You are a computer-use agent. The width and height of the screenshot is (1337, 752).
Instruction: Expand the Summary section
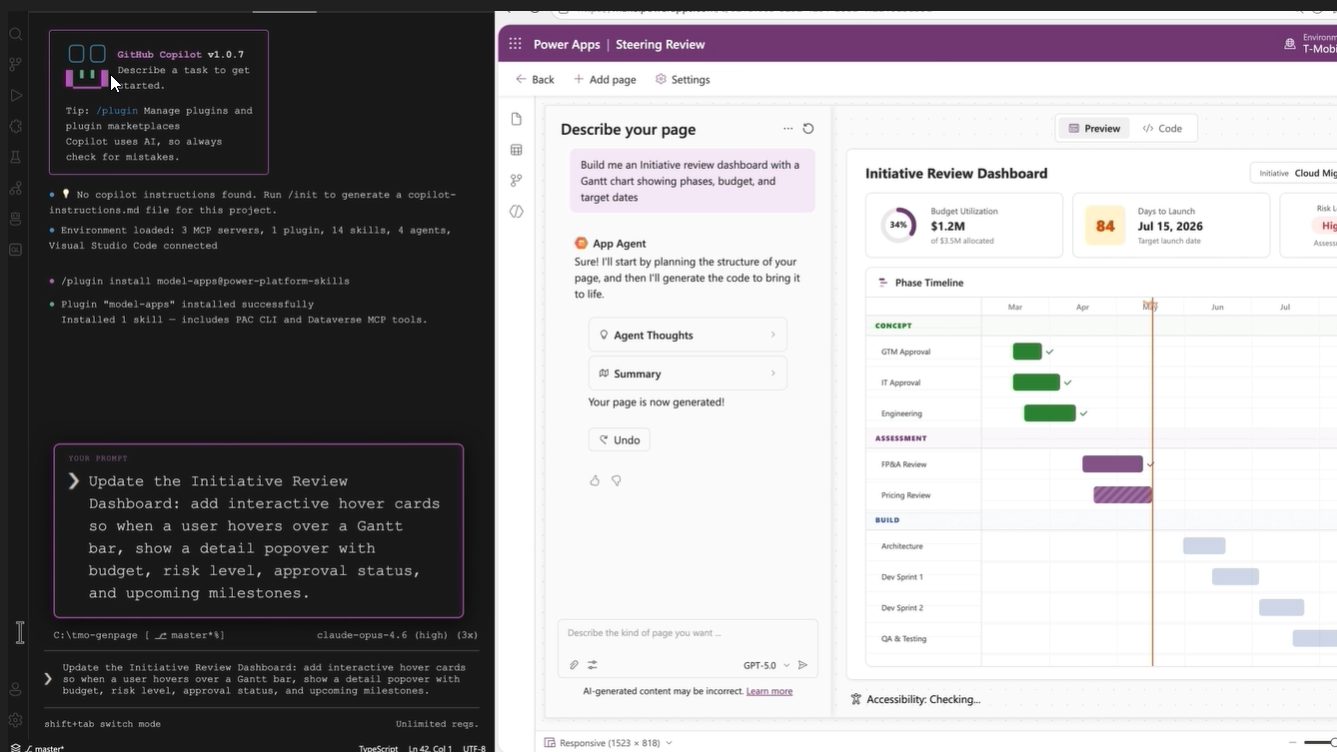(687, 373)
